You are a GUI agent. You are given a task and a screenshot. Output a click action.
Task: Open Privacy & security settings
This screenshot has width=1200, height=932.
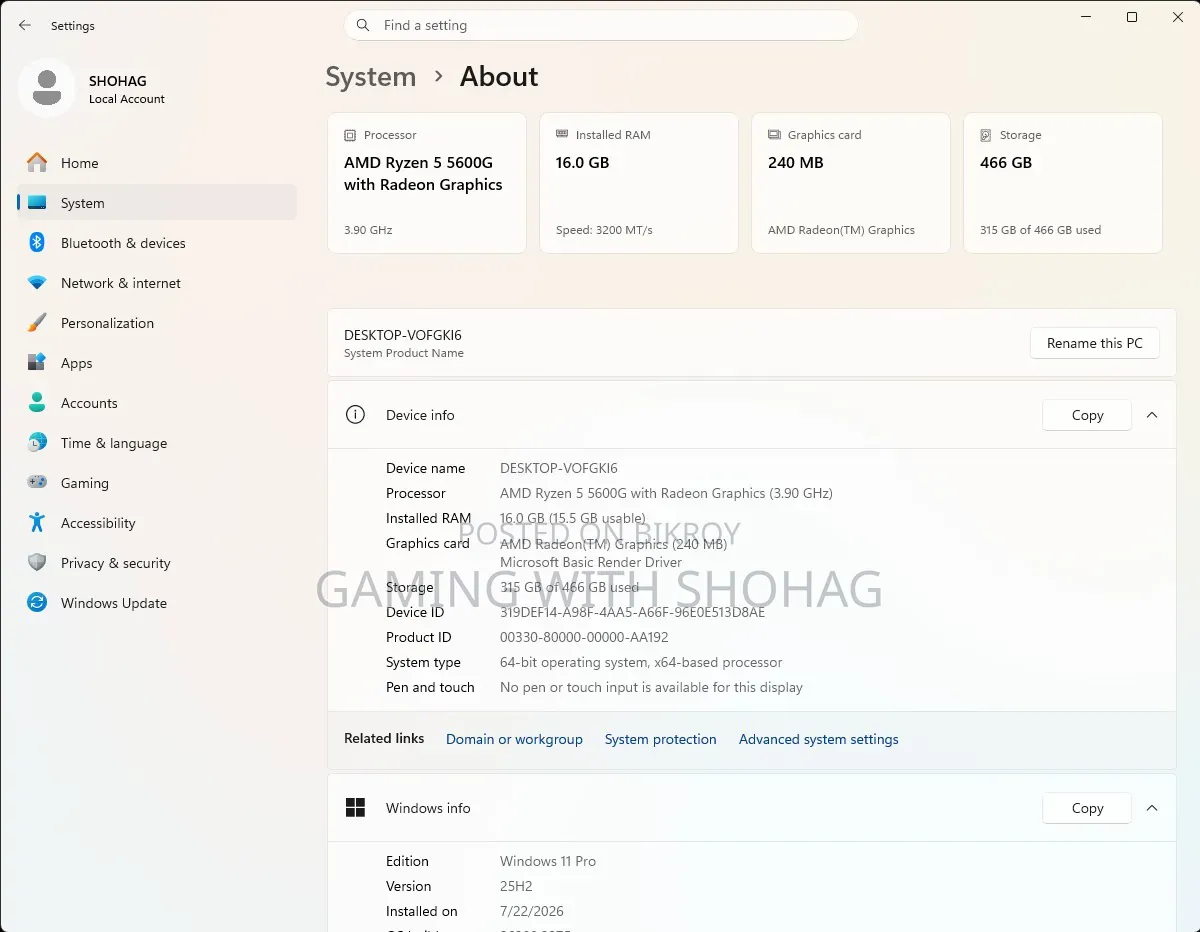point(157,562)
